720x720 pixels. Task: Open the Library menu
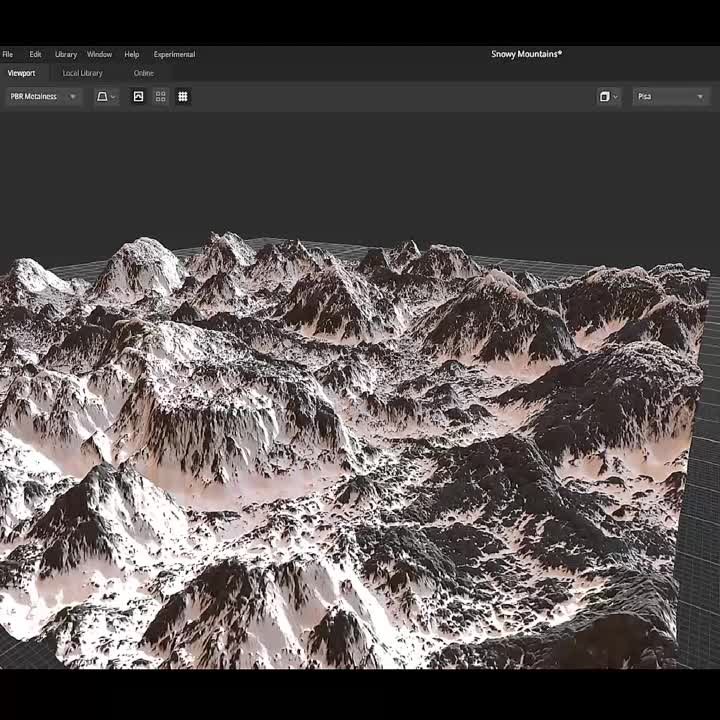pyautogui.click(x=66, y=54)
